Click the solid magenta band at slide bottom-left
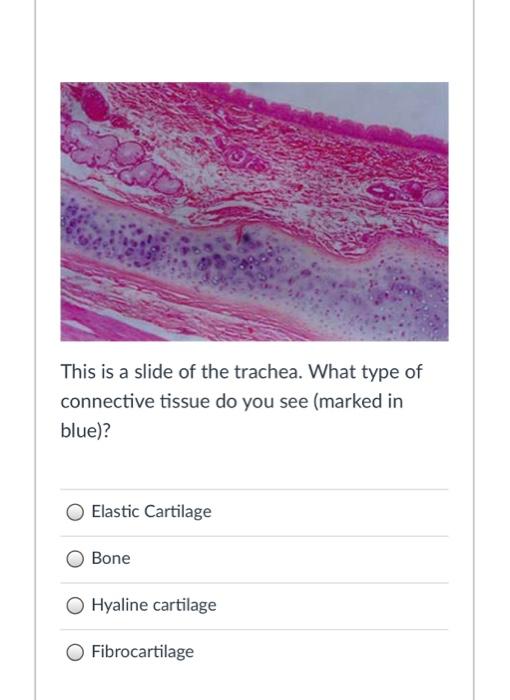Image resolution: width=510 pixels, height=700 pixels. point(100,325)
